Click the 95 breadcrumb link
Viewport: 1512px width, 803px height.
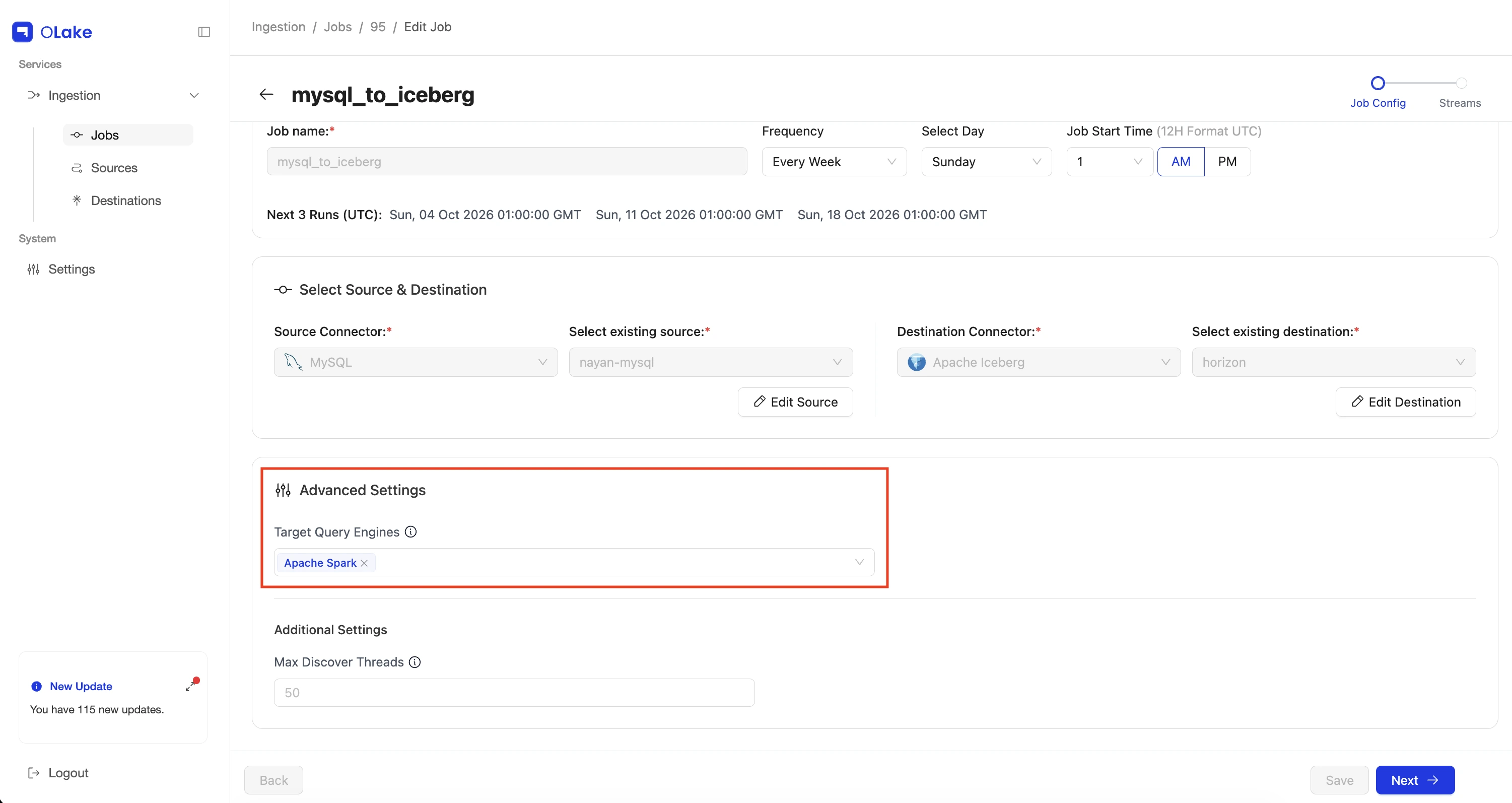click(x=377, y=27)
